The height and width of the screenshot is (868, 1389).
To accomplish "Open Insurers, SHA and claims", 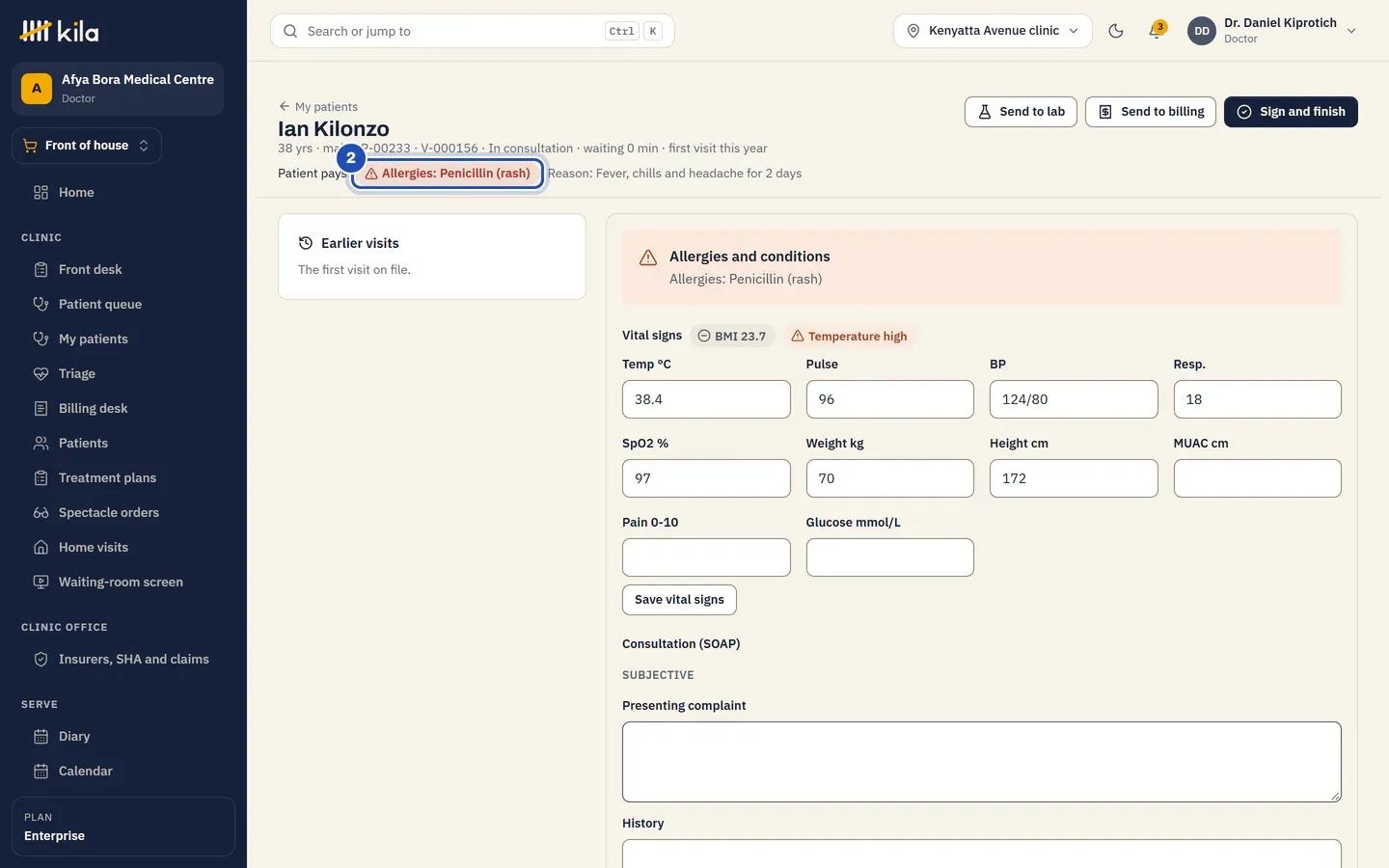I will coord(123,659).
